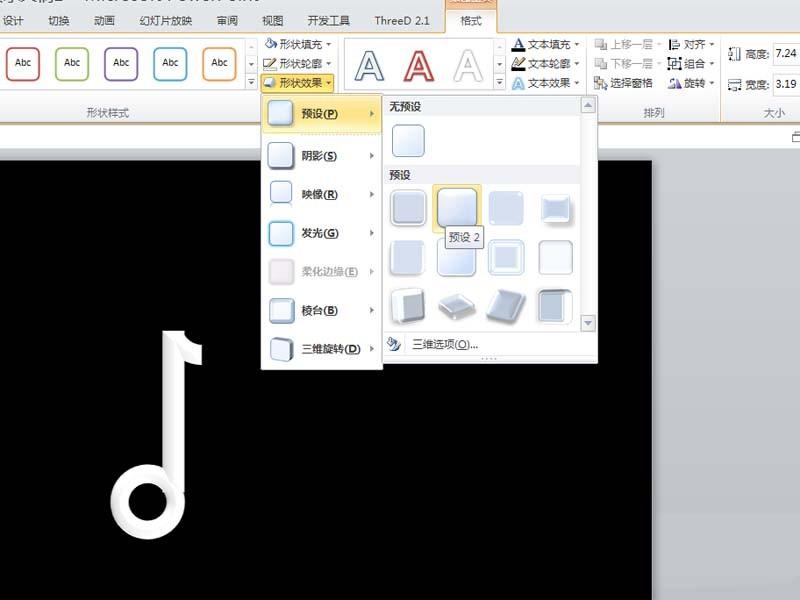Click the 对齐 align objects icon
This screenshot has height=600, width=800.
coord(676,44)
